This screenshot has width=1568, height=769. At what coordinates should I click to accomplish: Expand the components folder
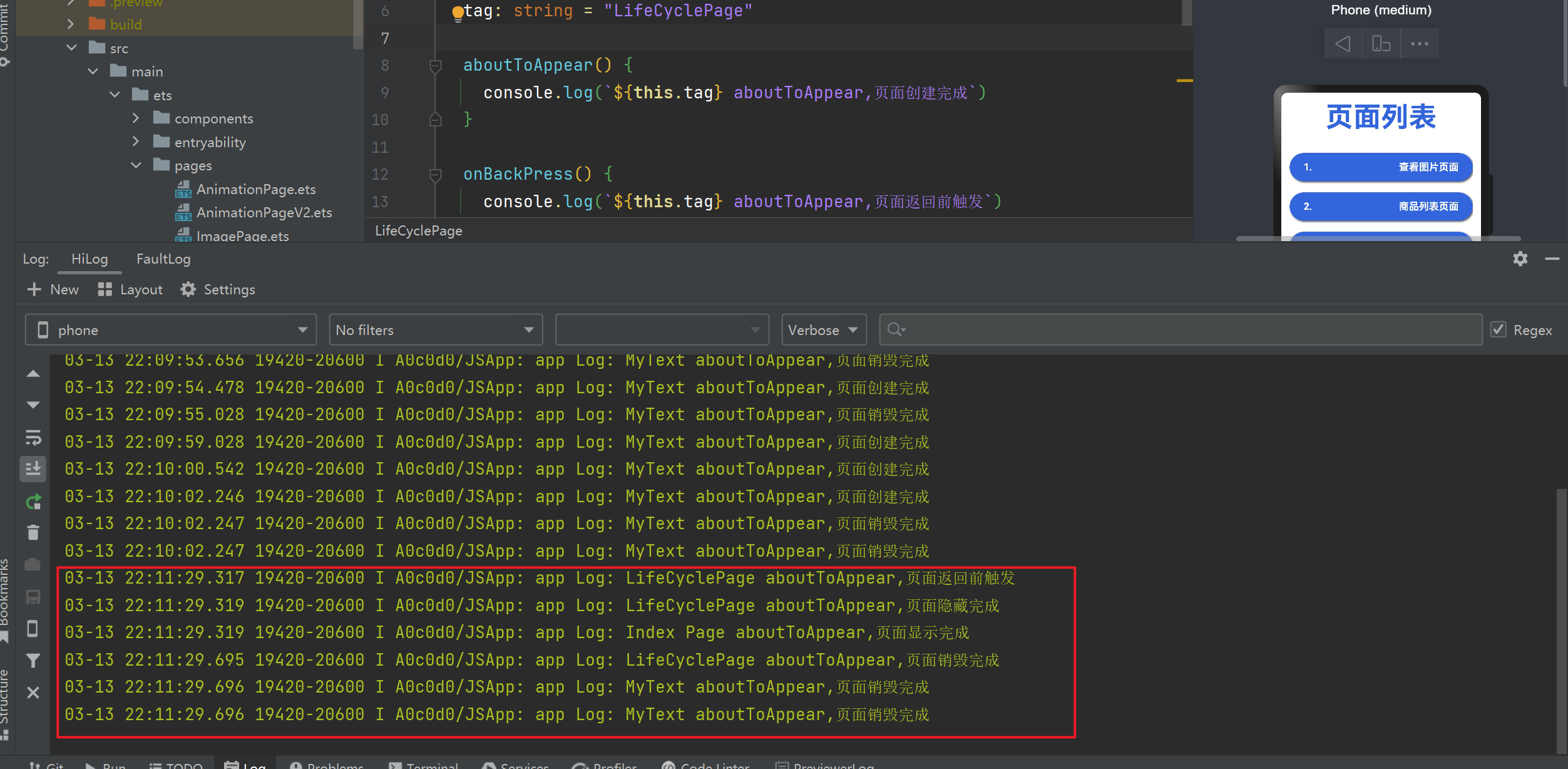coord(136,118)
